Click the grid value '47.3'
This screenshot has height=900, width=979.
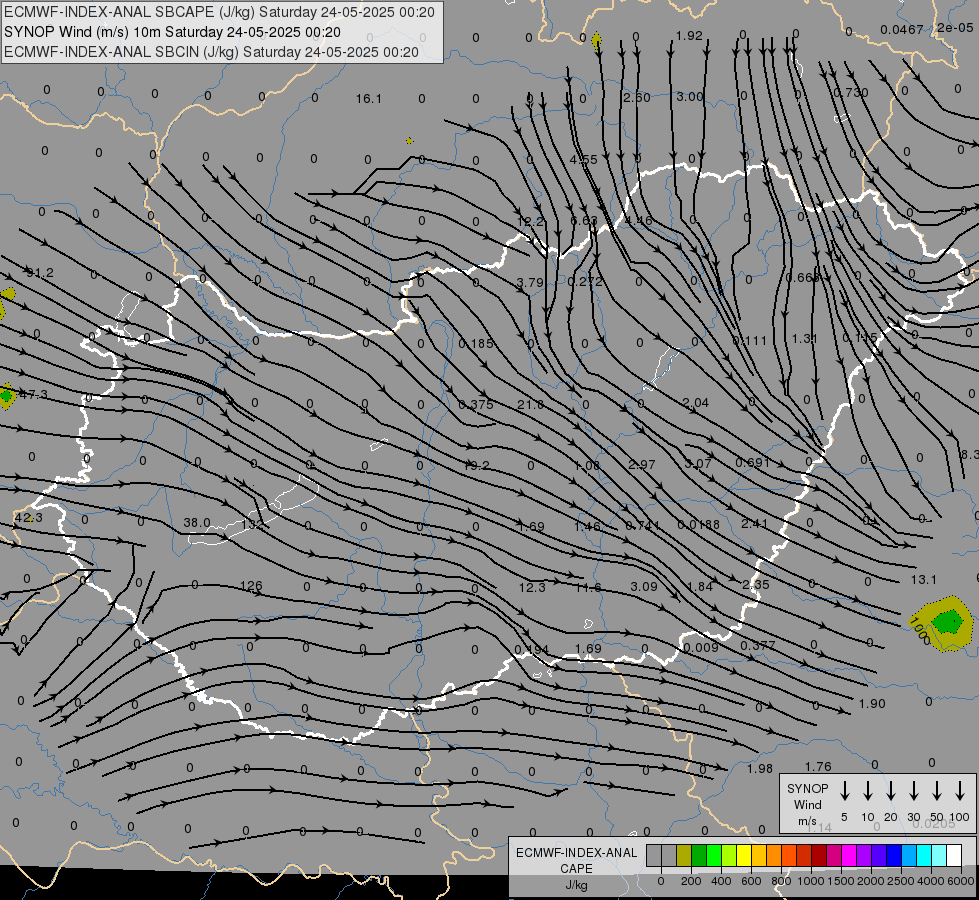34,394
